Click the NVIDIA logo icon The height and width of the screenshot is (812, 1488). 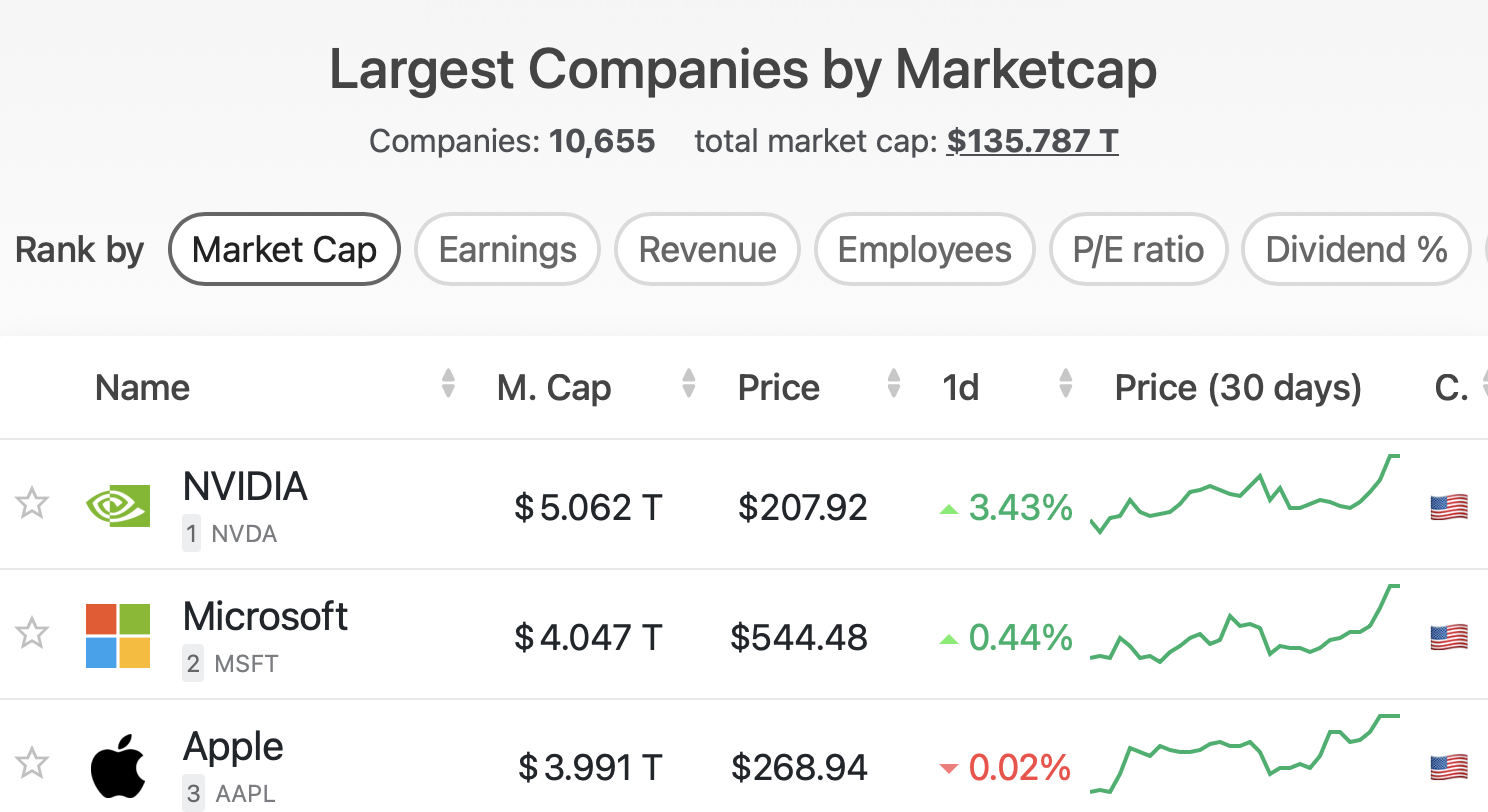(x=118, y=506)
